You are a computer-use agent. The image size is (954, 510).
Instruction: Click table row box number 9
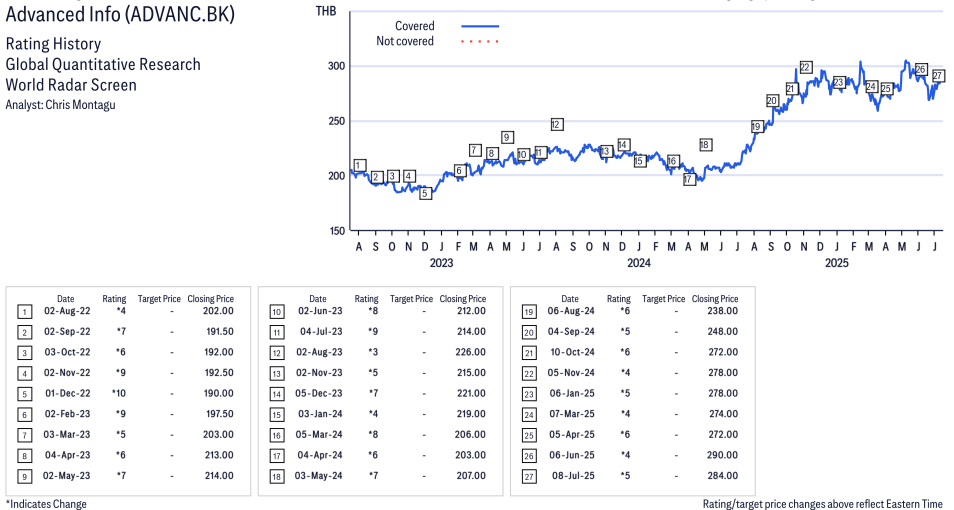[24, 477]
